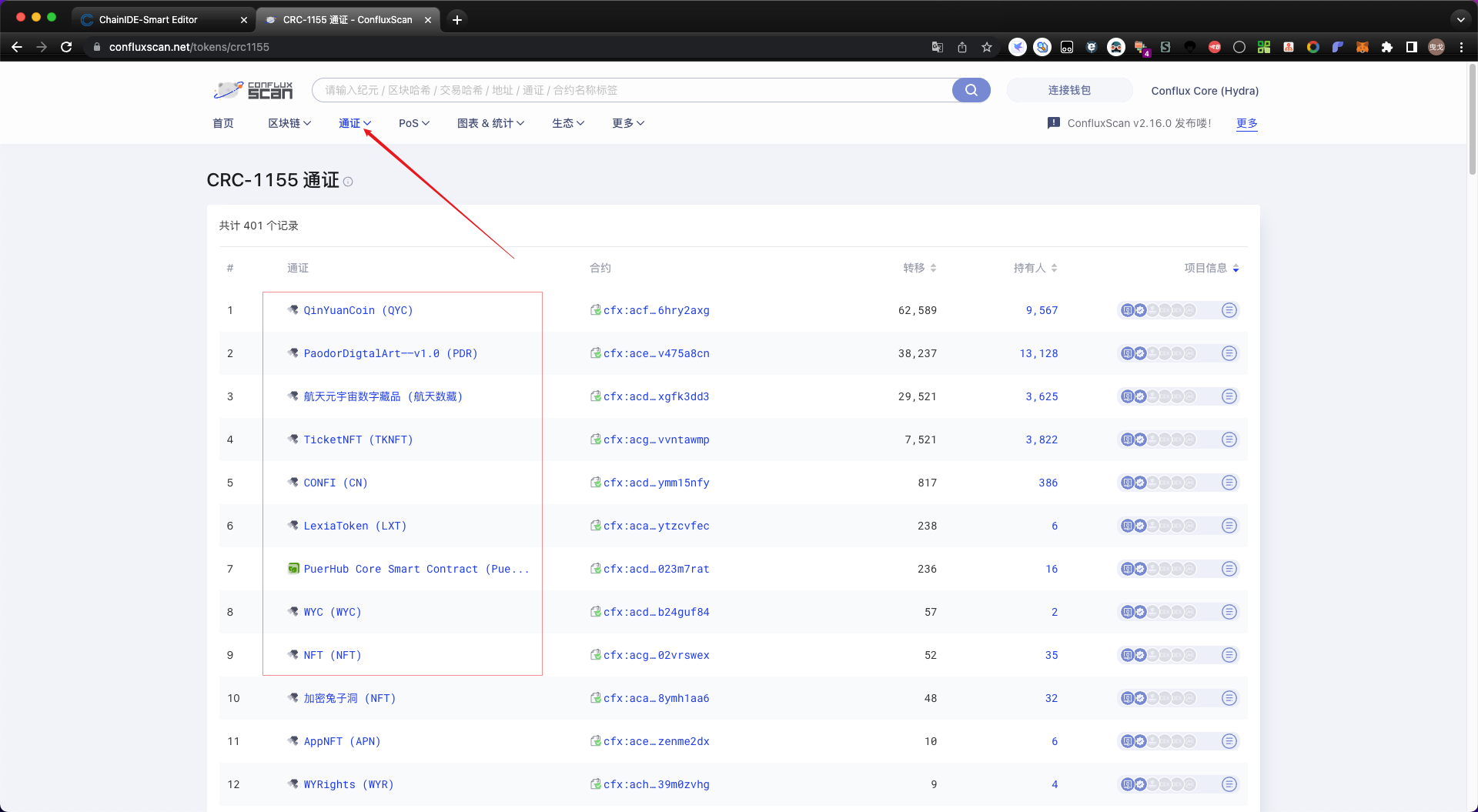Click the ConfluxScan logo
This screenshot has width=1478, height=812.
[253, 90]
